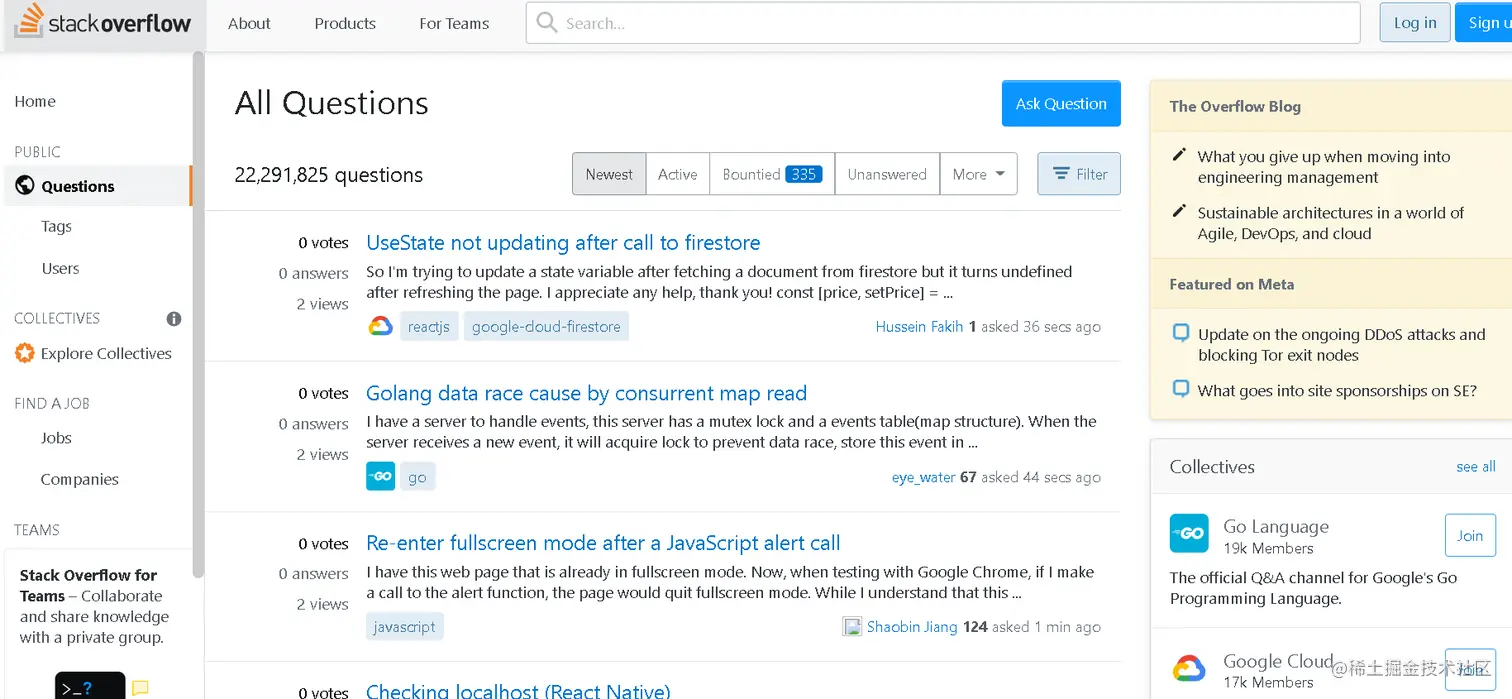Click the Stack Overflow logo
Image resolution: width=1512 pixels, height=699 pixels.
102,23
